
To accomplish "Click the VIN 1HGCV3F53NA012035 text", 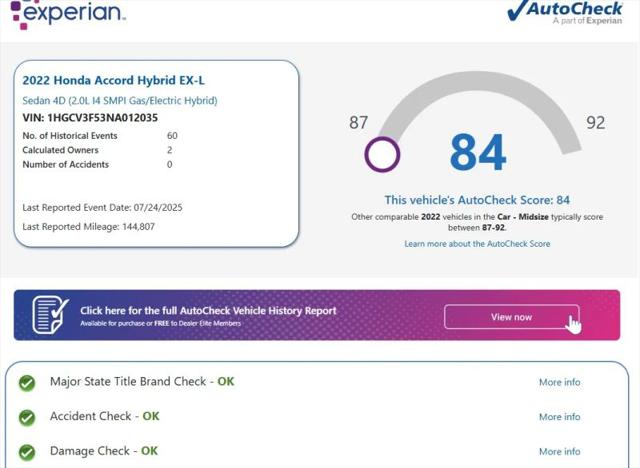I will [x=90, y=118].
